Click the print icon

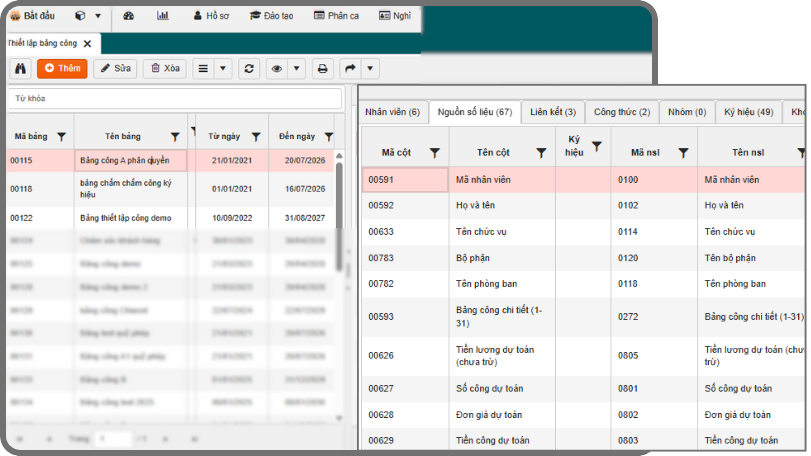click(322, 68)
